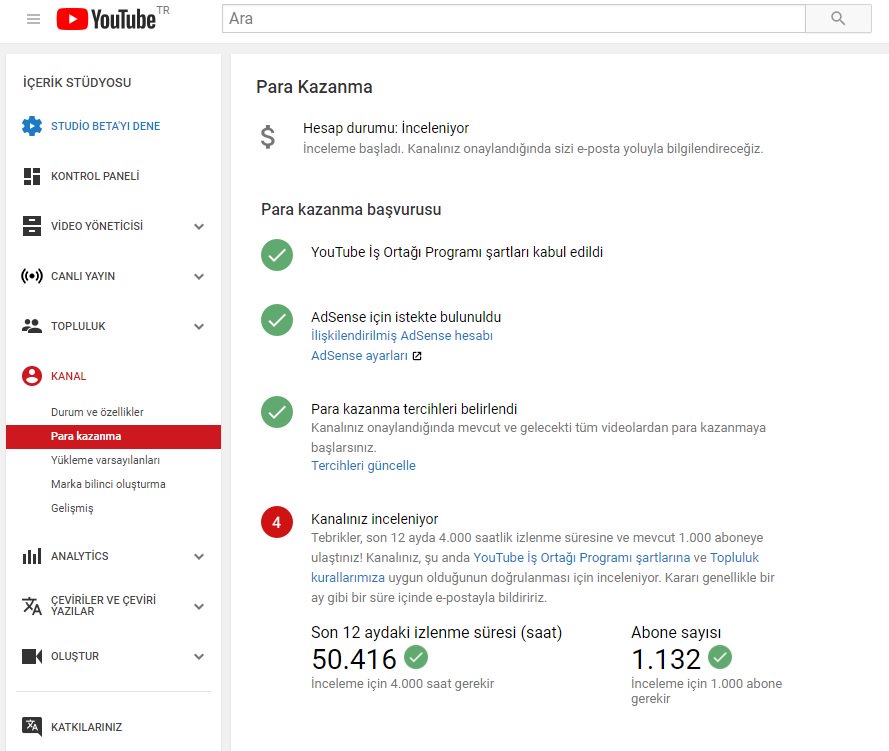Expand the Analytics chevron
This screenshot has width=889, height=751.
[x=199, y=557]
